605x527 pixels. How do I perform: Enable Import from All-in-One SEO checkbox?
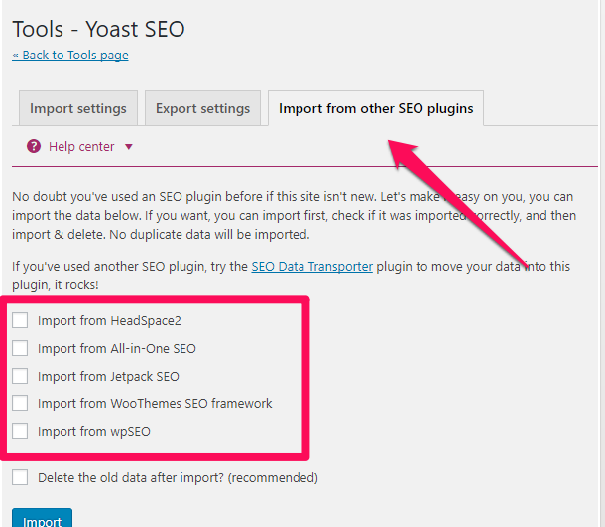pos(20,348)
